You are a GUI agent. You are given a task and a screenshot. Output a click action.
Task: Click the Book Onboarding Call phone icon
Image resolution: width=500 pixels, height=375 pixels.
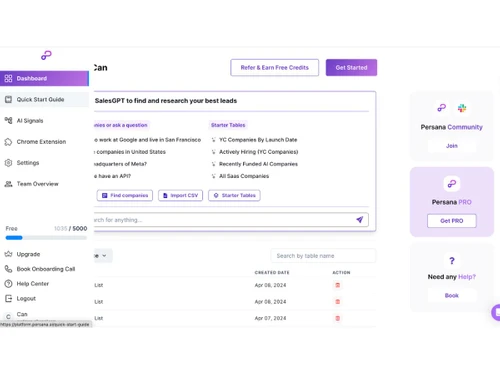8,269
